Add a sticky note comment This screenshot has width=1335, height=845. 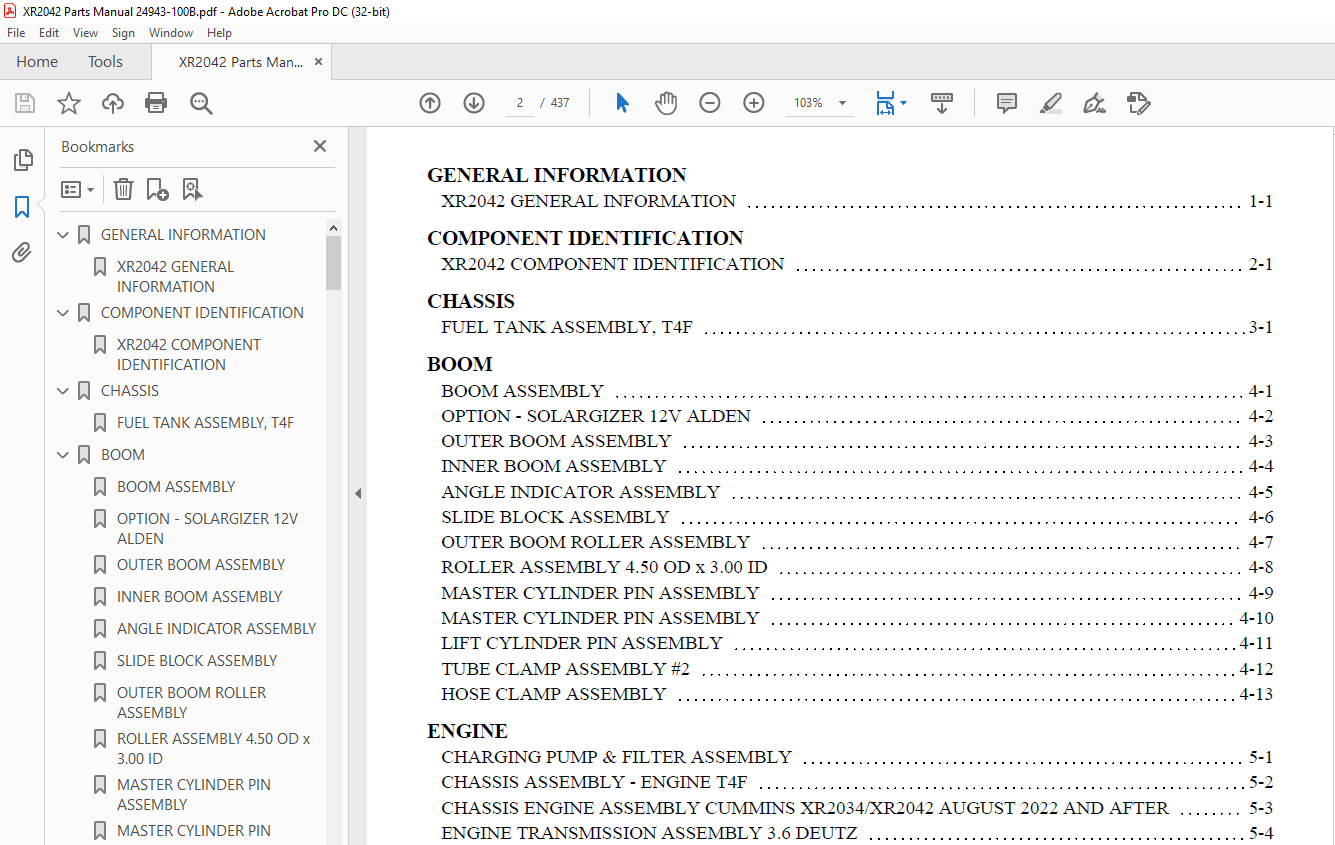point(1007,103)
